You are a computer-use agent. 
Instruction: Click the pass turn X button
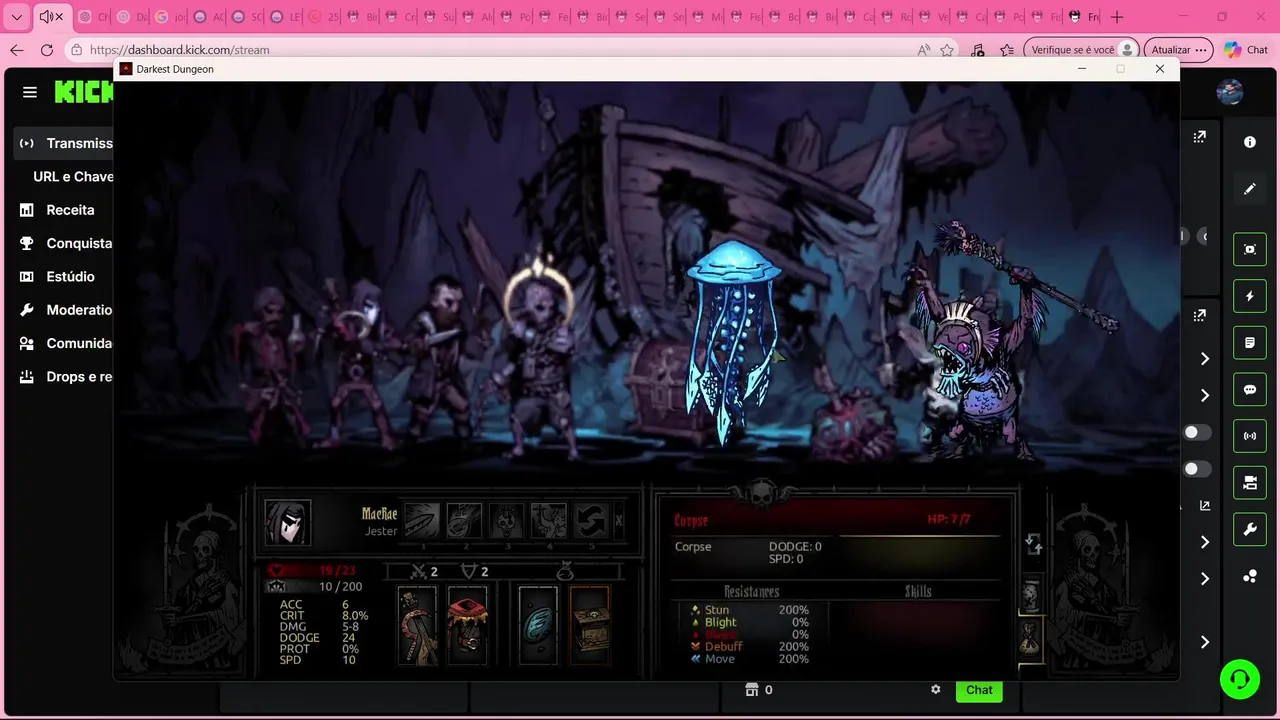(618, 520)
